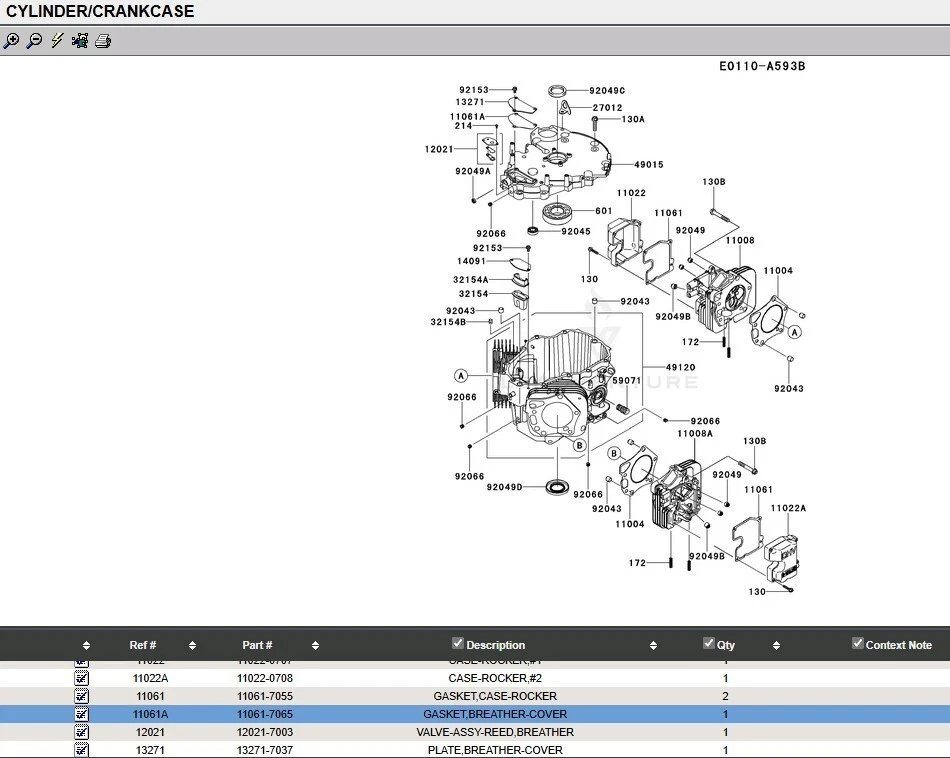Click the fit-to-selection toolbar icon
Viewport: 950px width, 758px height.
click(x=80, y=41)
